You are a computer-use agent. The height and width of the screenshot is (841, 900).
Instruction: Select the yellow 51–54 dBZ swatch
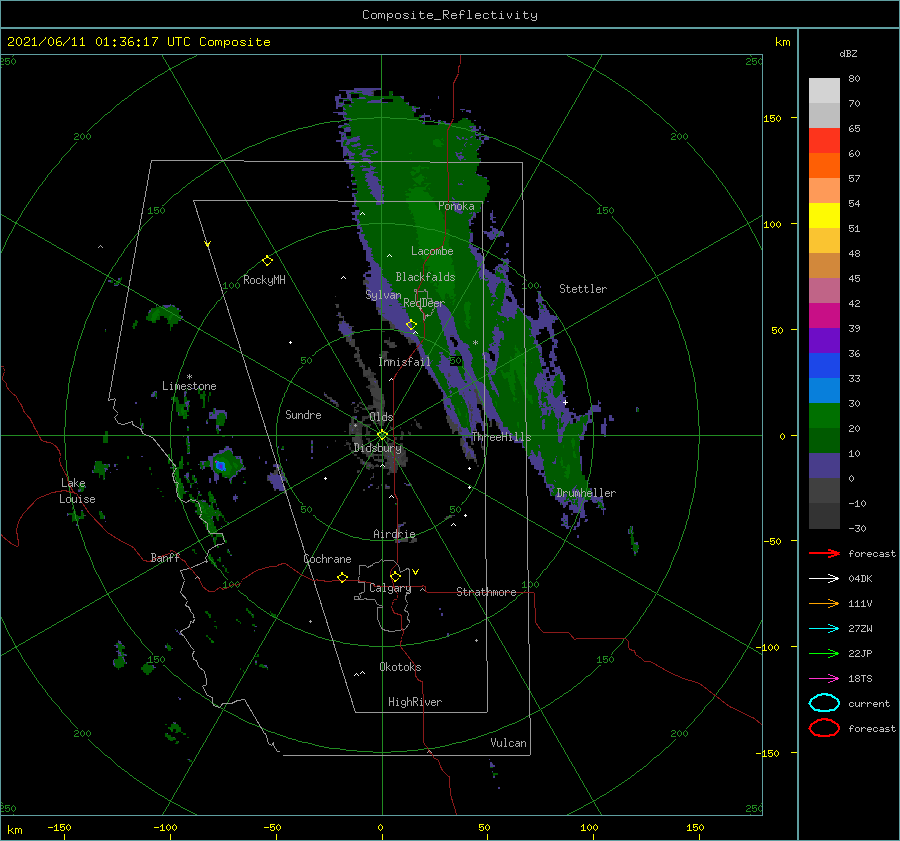824,216
